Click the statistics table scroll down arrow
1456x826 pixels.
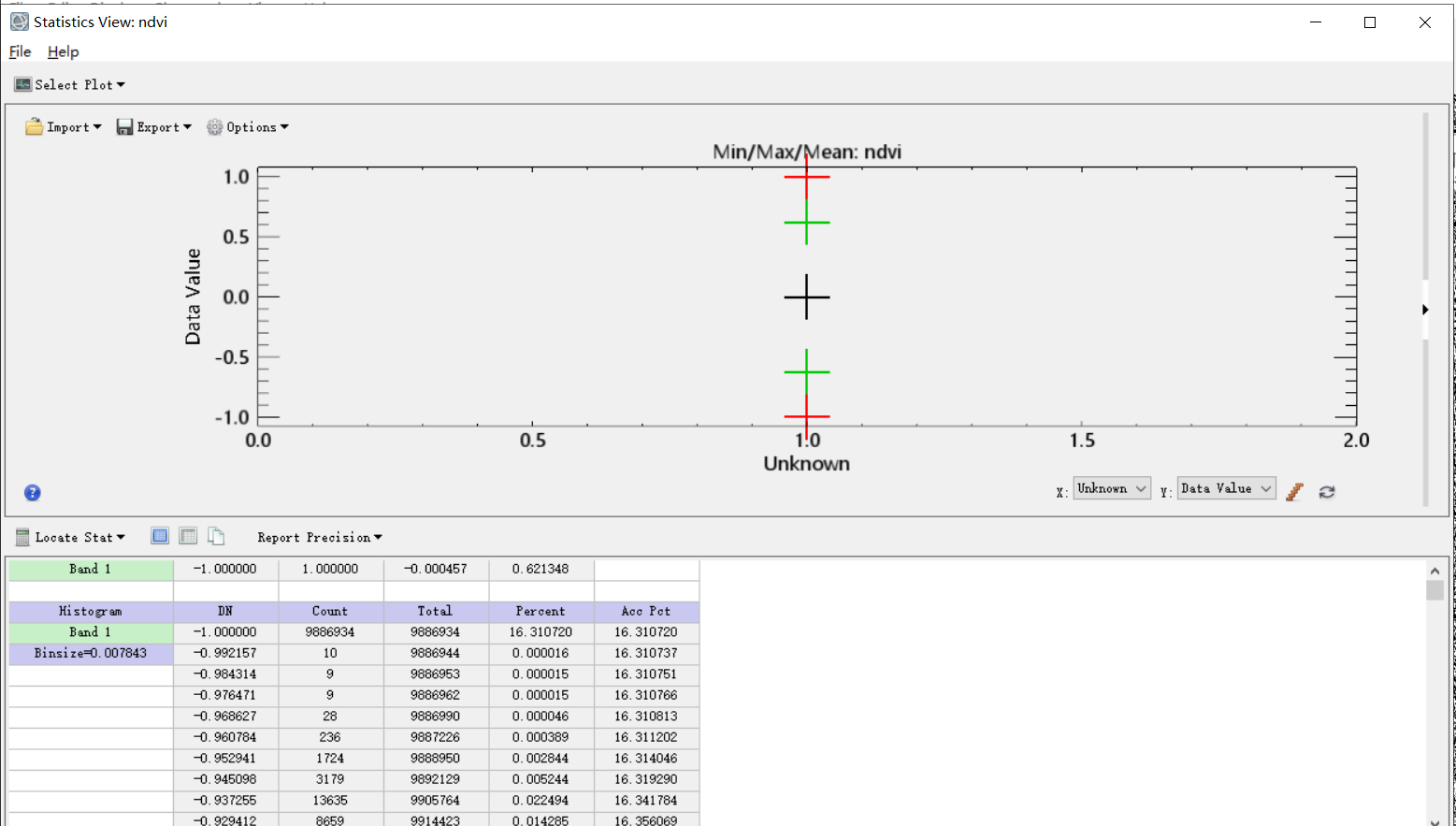click(x=1435, y=820)
